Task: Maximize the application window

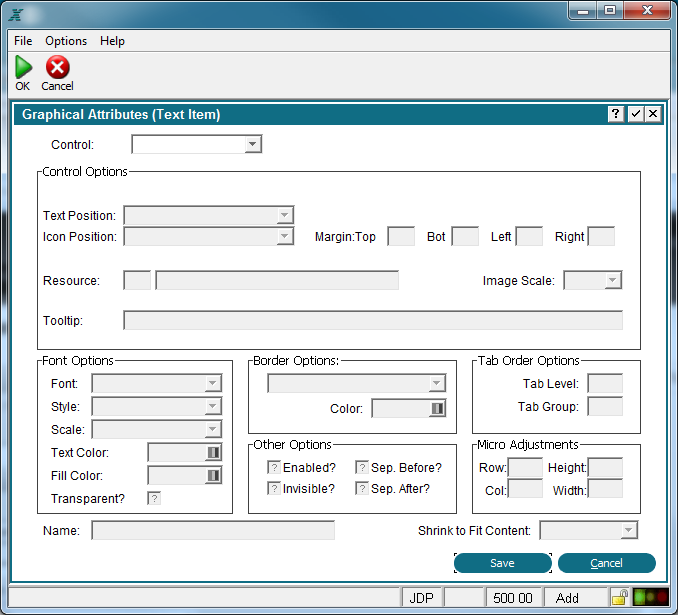Action: coord(610,10)
